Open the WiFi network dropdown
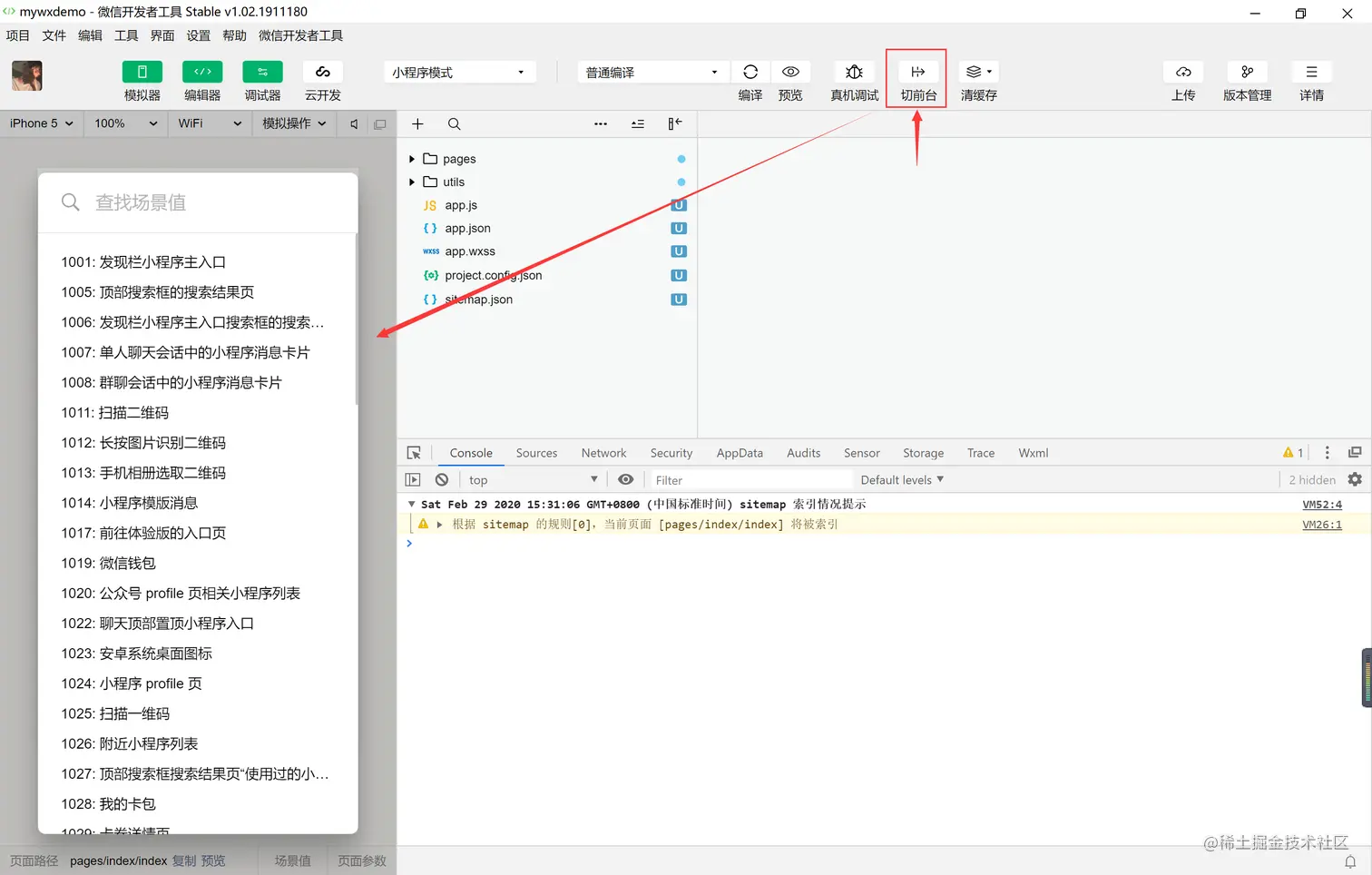This screenshot has height=875, width=1372. pyautogui.click(x=210, y=123)
